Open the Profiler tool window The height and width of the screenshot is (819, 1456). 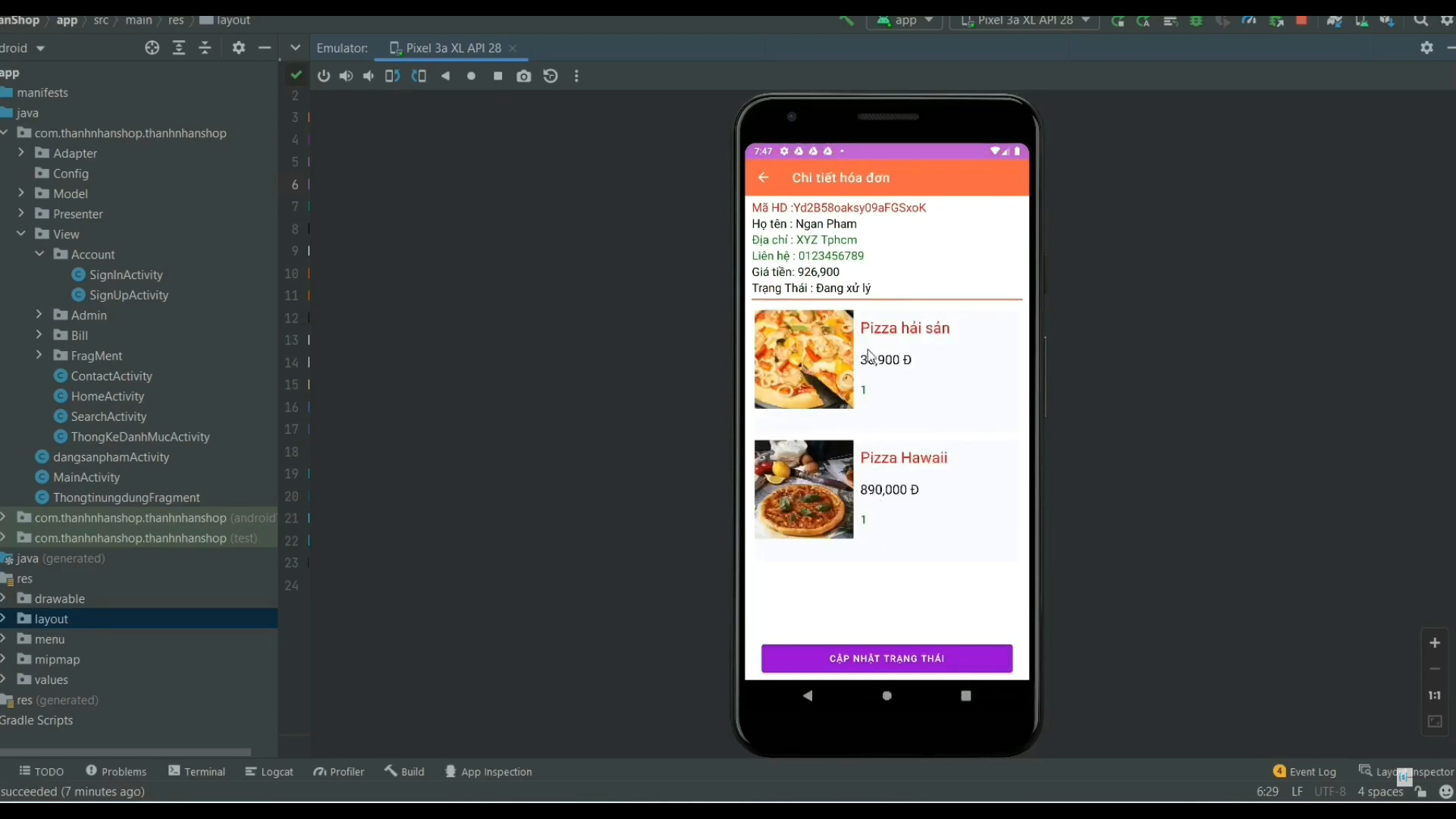click(339, 771)
